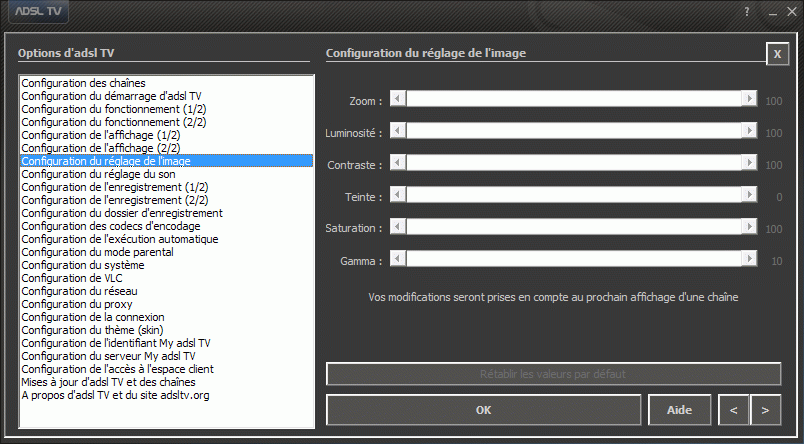Click Rétablir les valeurs par défaut button
The width and height of the screenshot is (804, 444).
tap(553, 374)
